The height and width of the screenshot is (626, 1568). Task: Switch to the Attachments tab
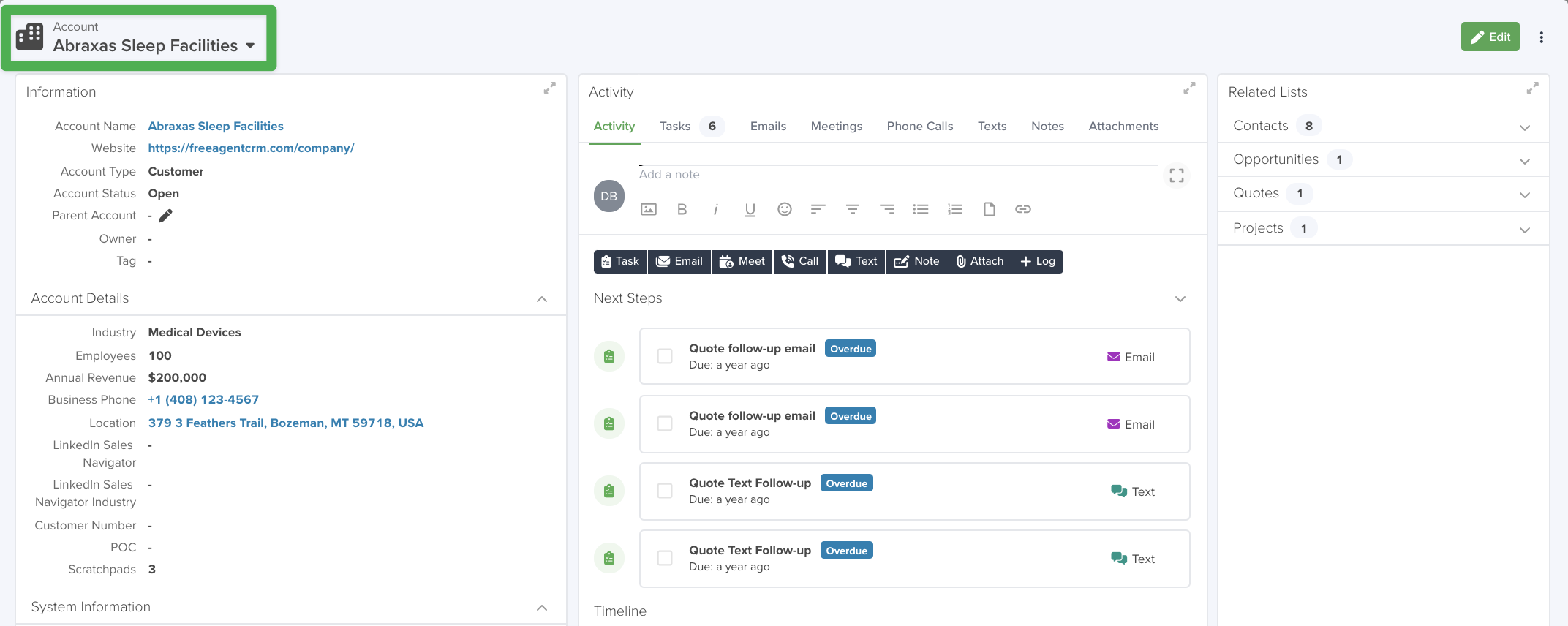tap(1123, 127)
